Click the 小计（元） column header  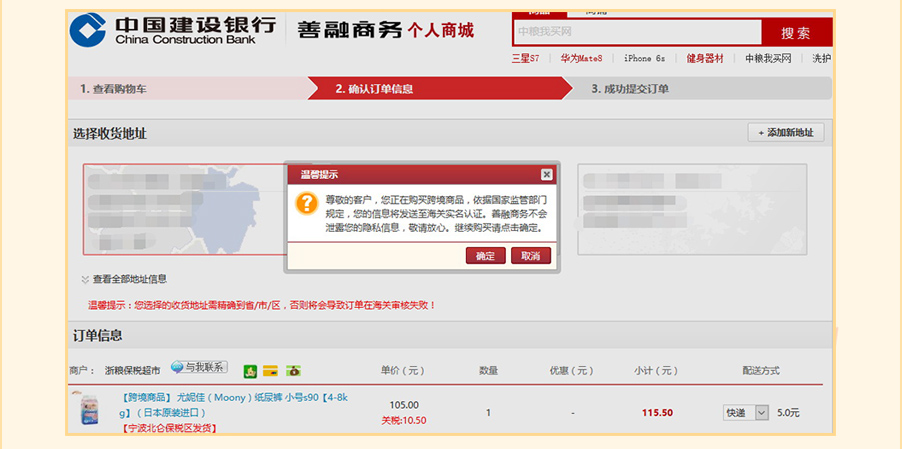[x=656, y=371]
